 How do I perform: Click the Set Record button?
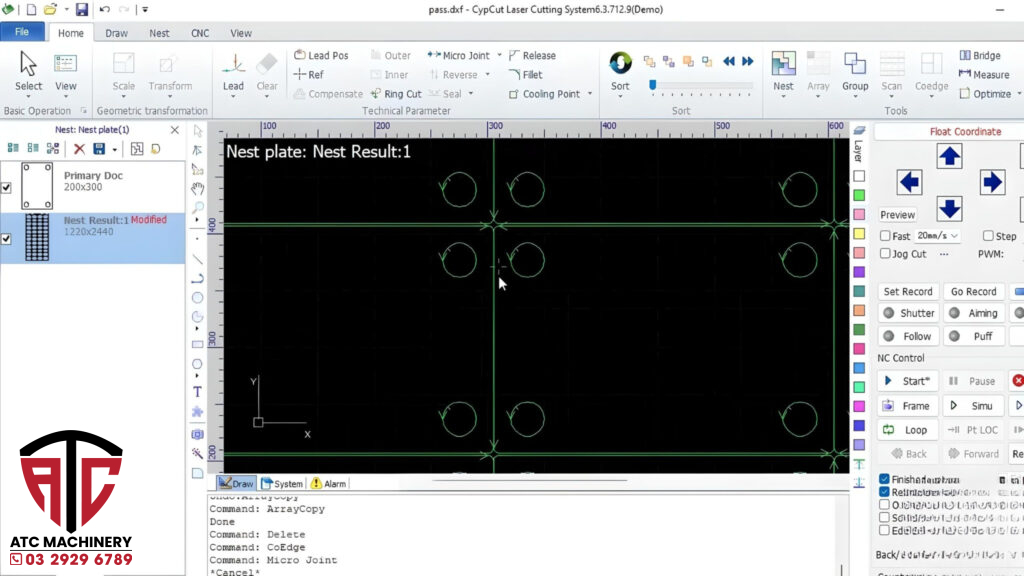click(x=908, y=292)
